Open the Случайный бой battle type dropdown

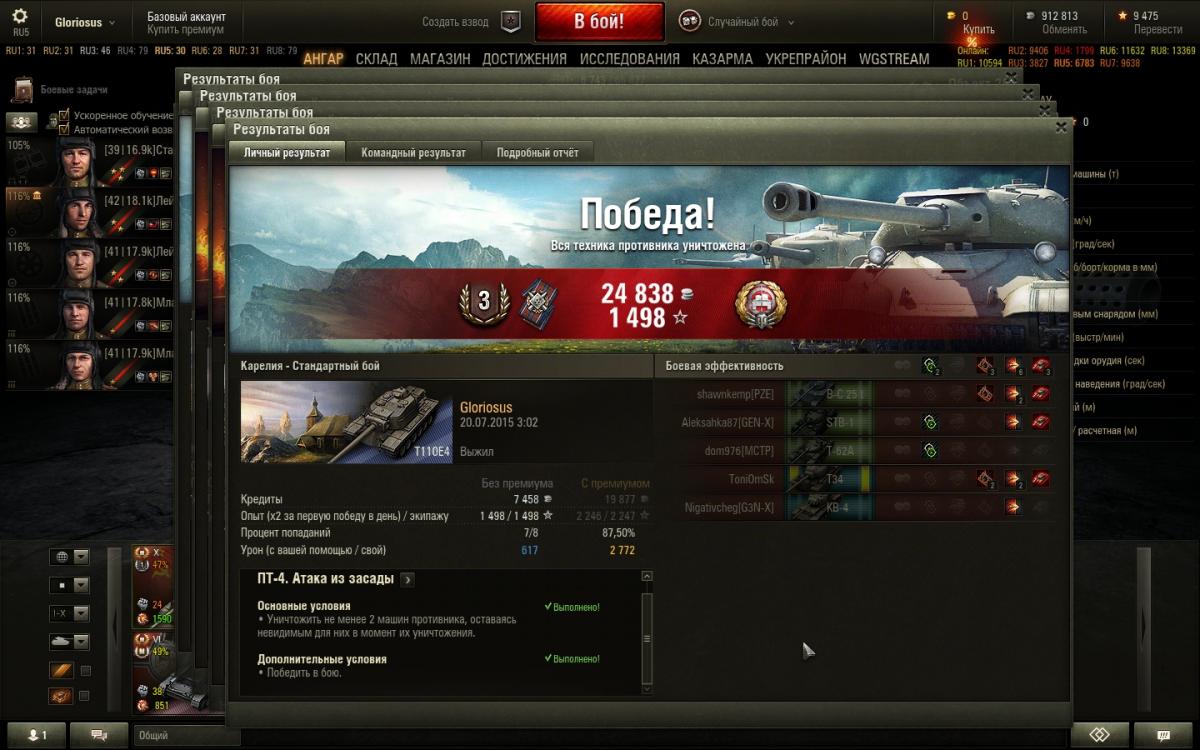point(738,22)
